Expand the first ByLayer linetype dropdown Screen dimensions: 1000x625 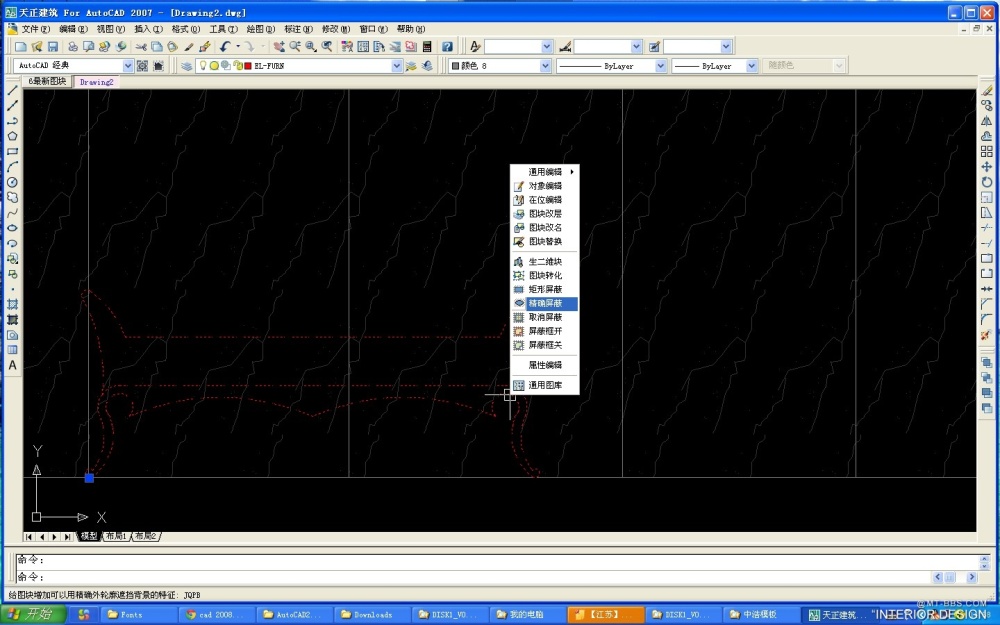pyautogui.click(x=661, y=66)
